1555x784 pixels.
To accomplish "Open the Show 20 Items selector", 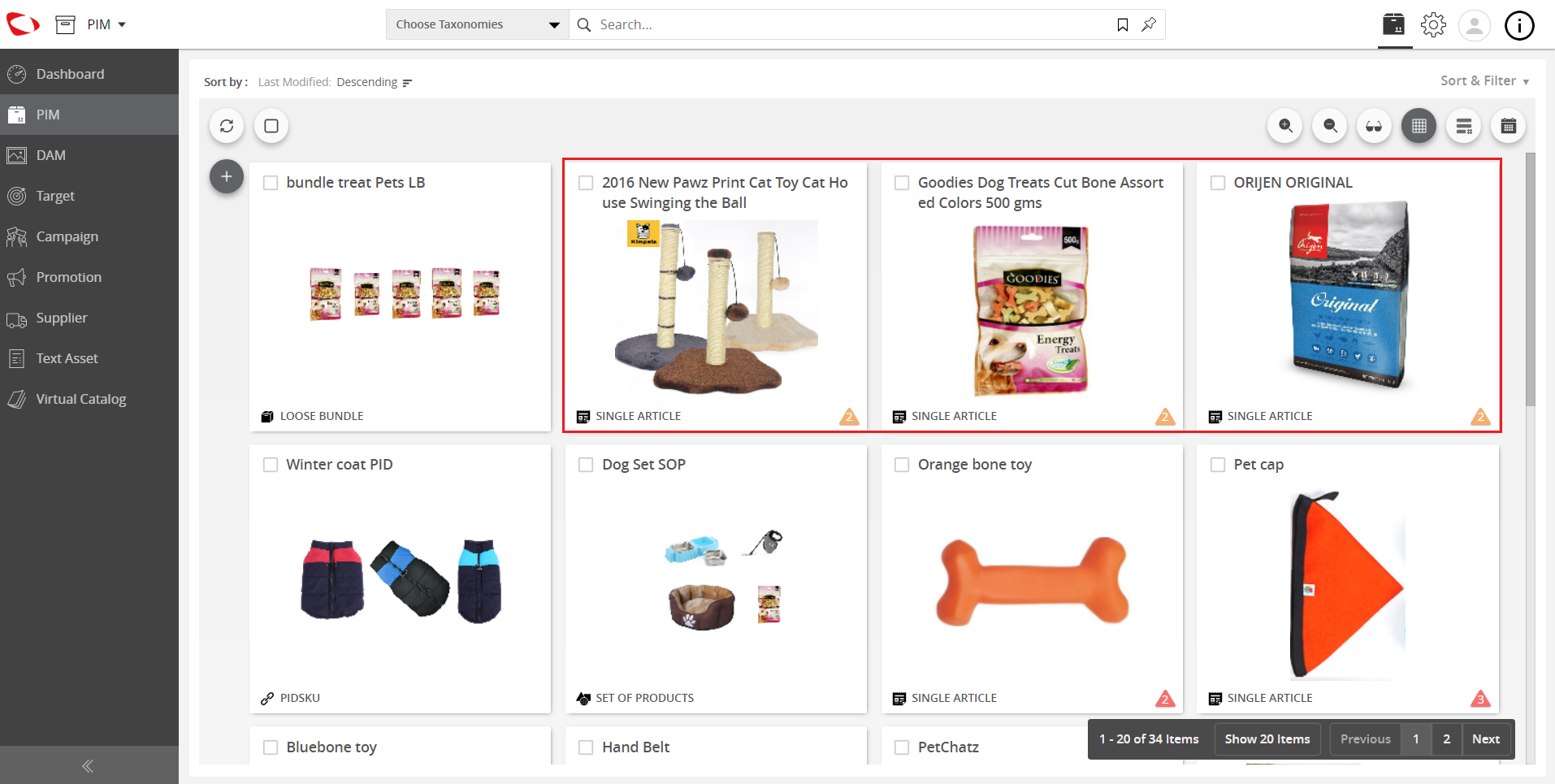I will tap(1267, 739).
